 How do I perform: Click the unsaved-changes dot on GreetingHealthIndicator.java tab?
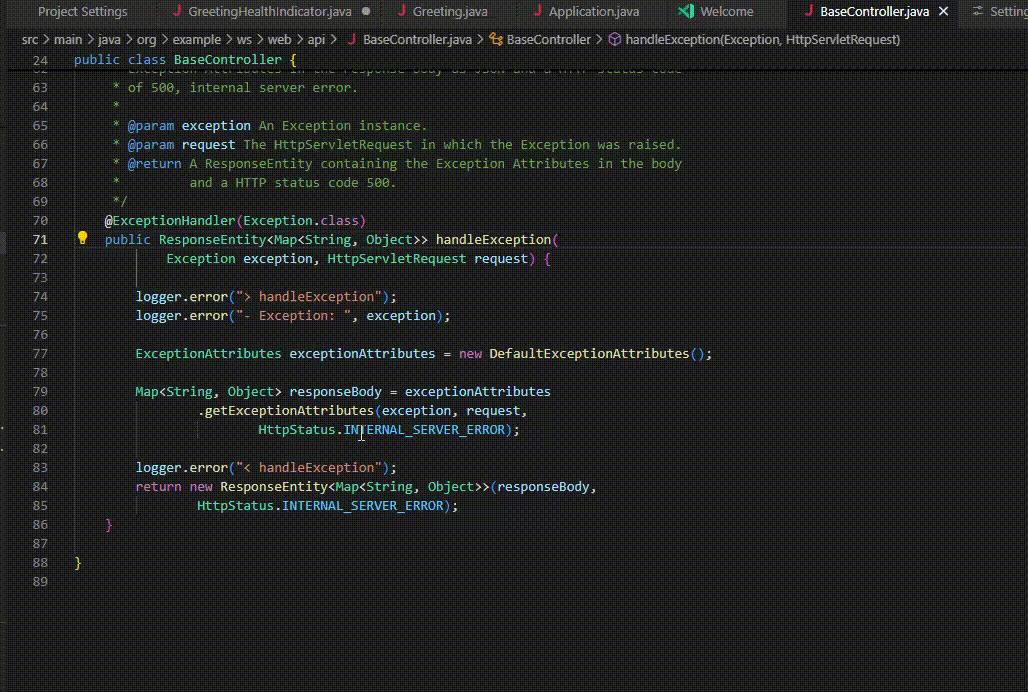366,11
